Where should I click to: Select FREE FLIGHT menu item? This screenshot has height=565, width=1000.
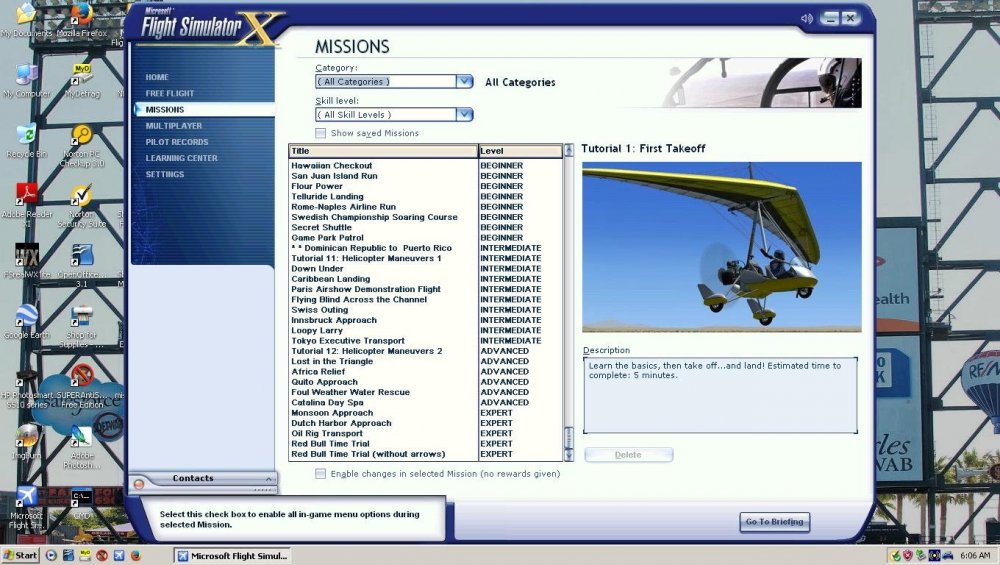pyautogui.click(x=170, y=93)
